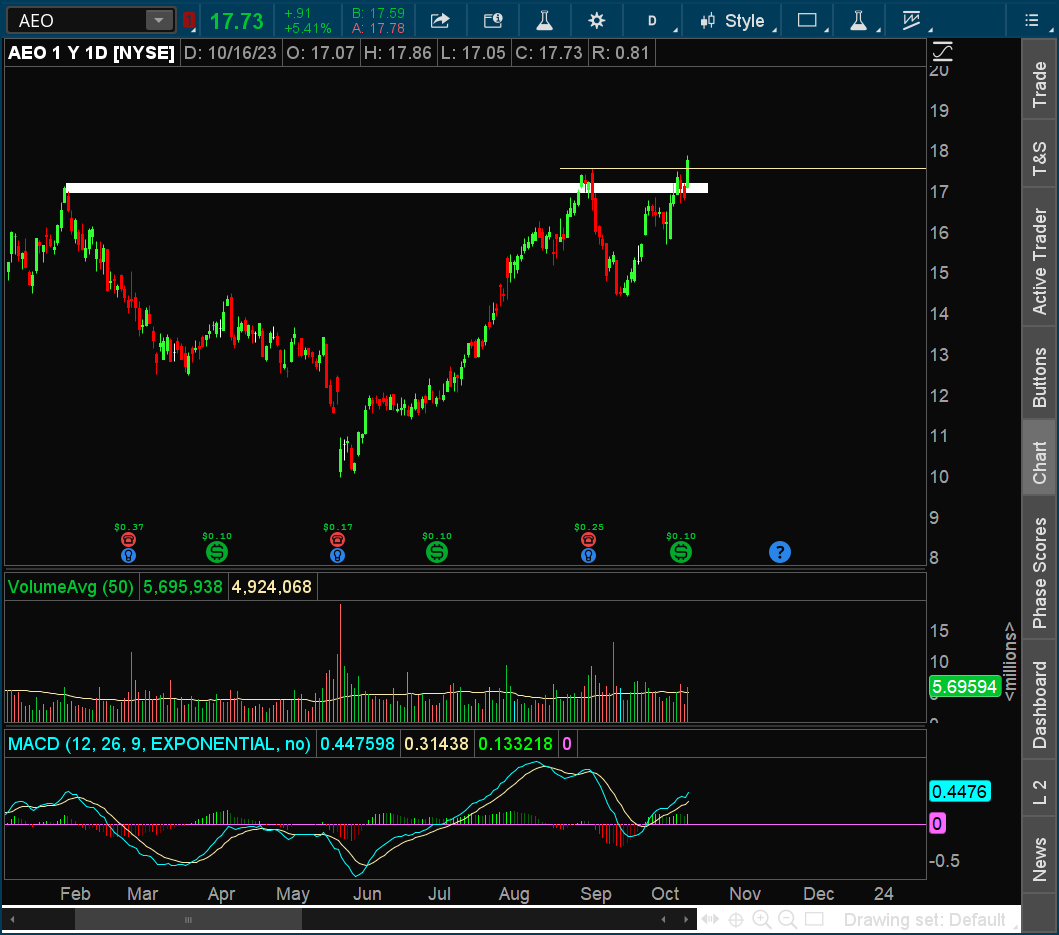Screen dimensions: 1059x935
Task: Open chart settings gear
Action: [596, 21]
